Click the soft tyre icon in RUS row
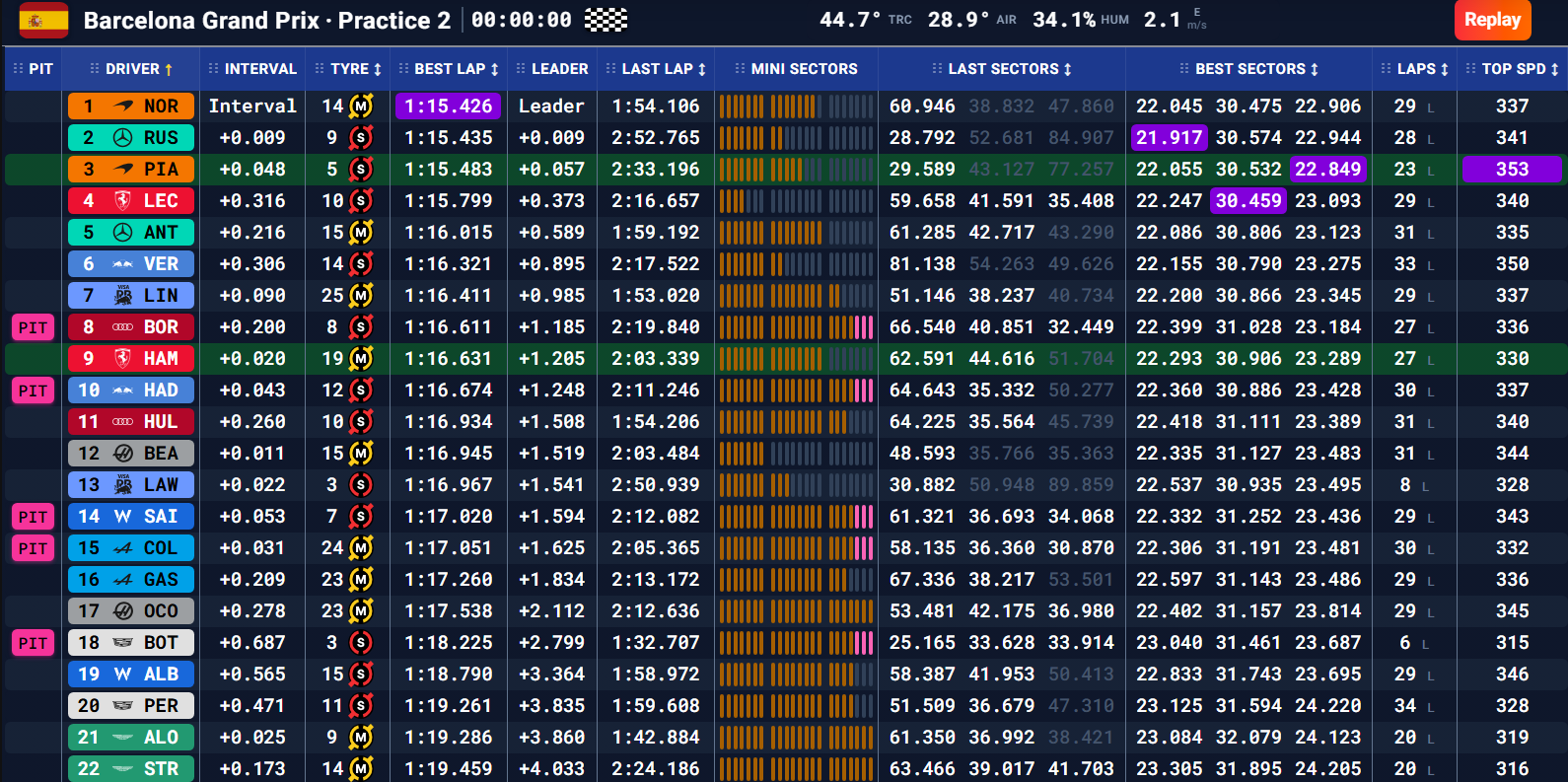This screenshot has width=1568, height=782. point(362,137)
